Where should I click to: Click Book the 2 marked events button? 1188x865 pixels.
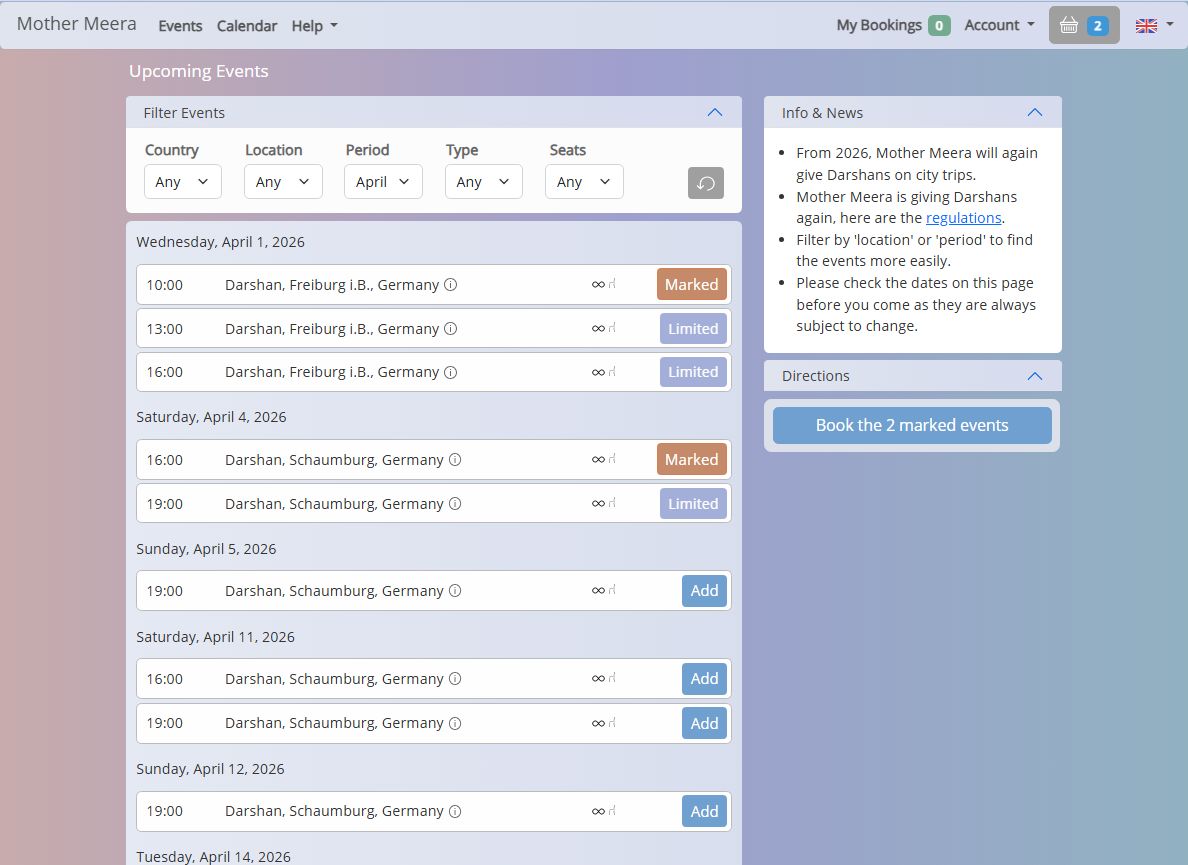click(911, 425)
